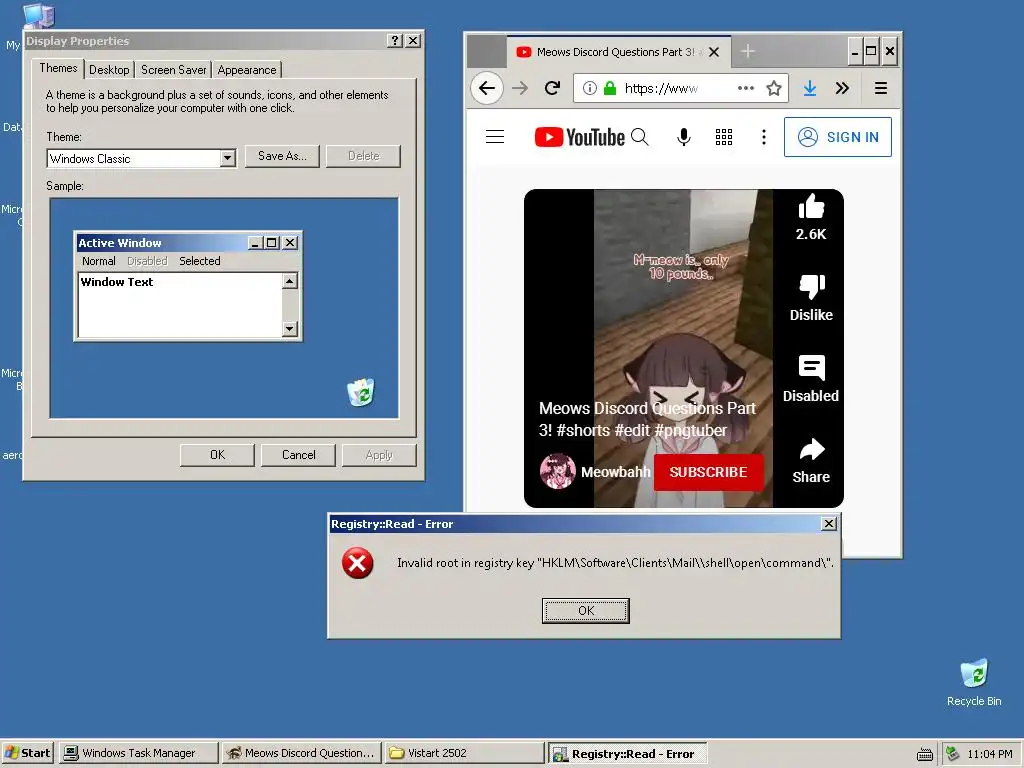
Task: Switch to the Themes tab
Action: [x=58, y=68]
